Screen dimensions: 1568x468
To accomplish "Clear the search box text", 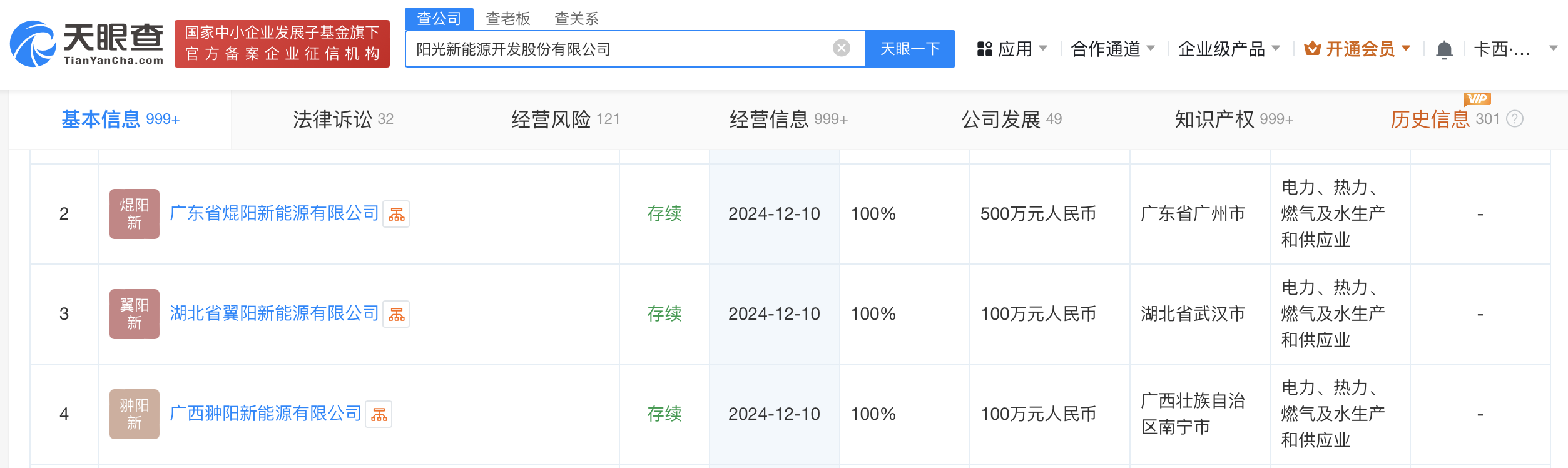I will [x=842, y=48].
